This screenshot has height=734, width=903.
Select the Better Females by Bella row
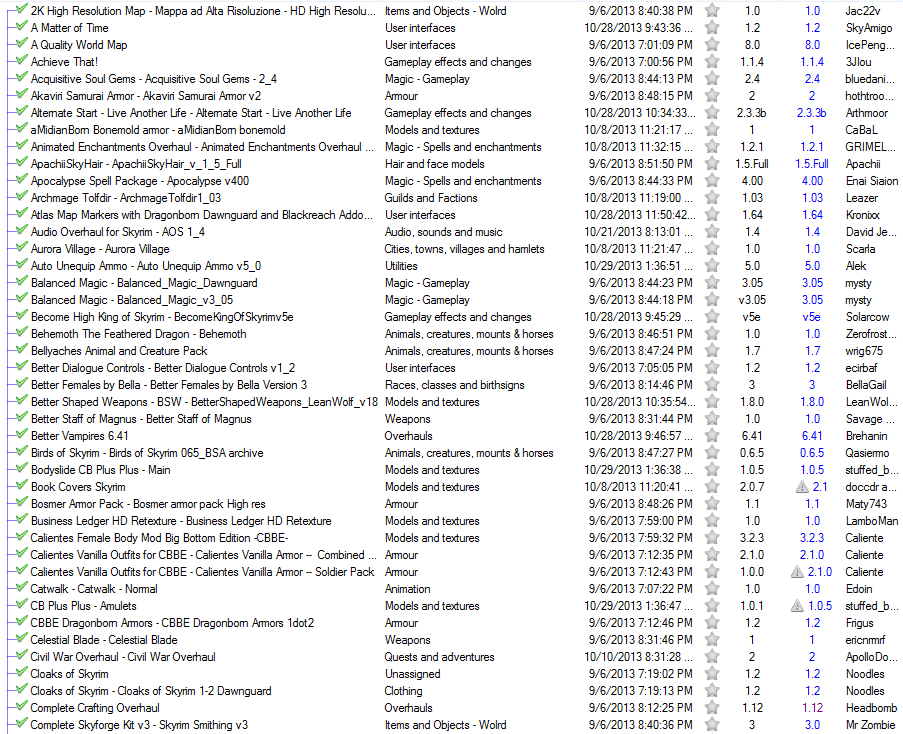click(x=452, y=385)
